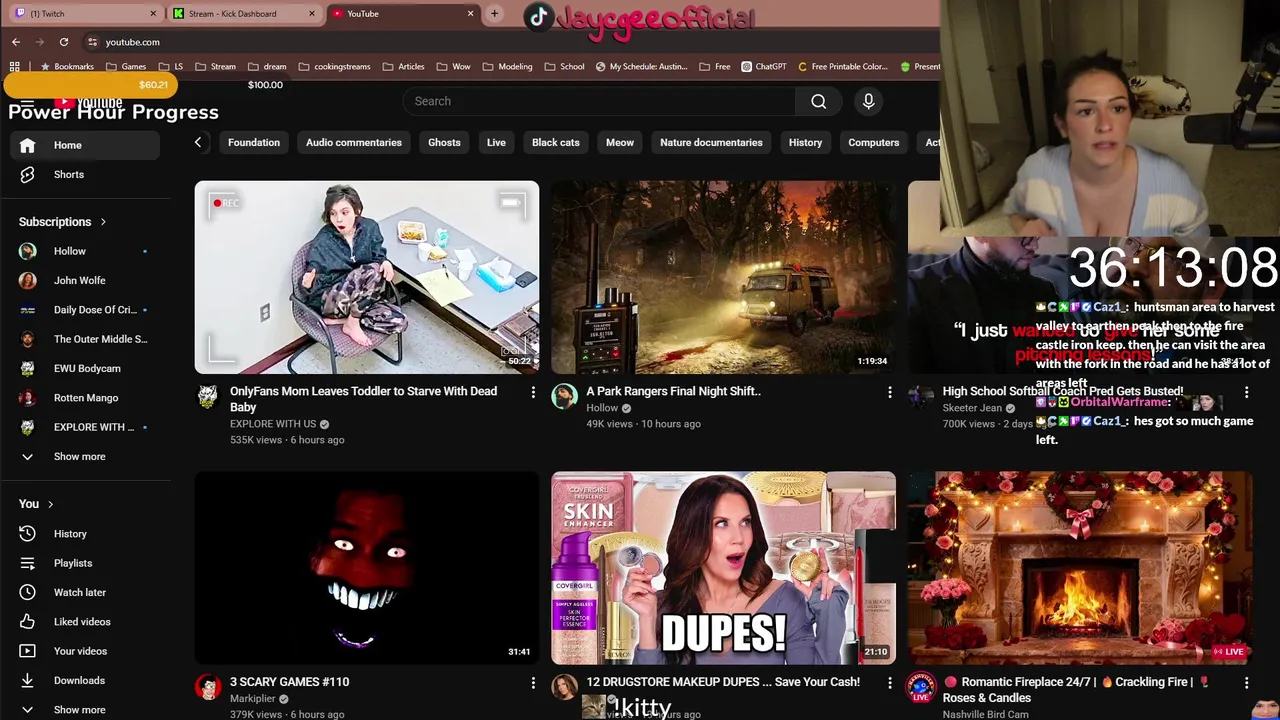This screenshot has width=1280, height=720.
Task: Switch to the Twitch browser tab
Action: [x=85, y=14]
